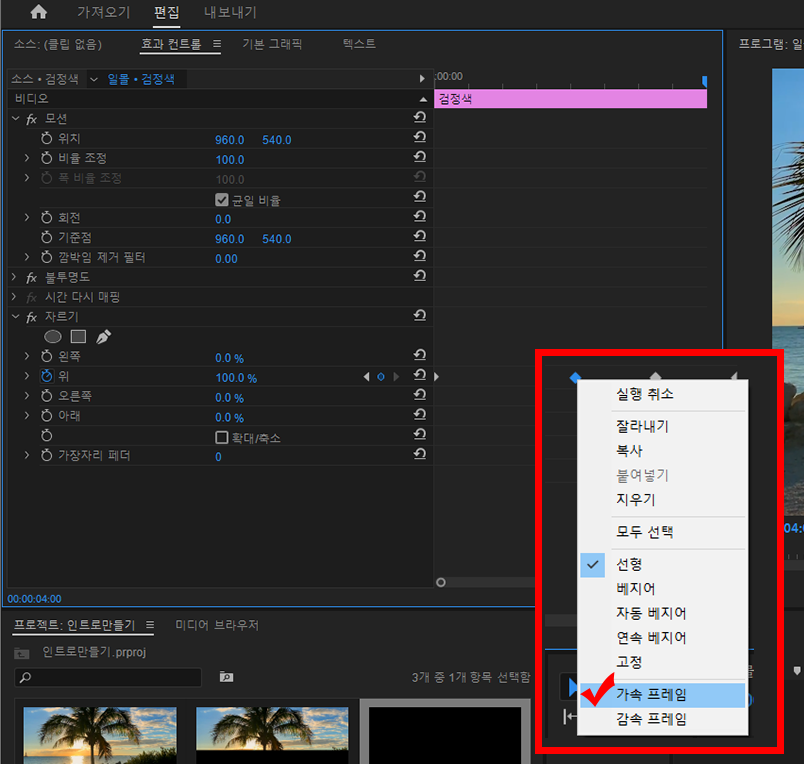Toggle the fx switch for 모션 effect
Viewport: 804px width, 764px height.
tap(32, 119)
